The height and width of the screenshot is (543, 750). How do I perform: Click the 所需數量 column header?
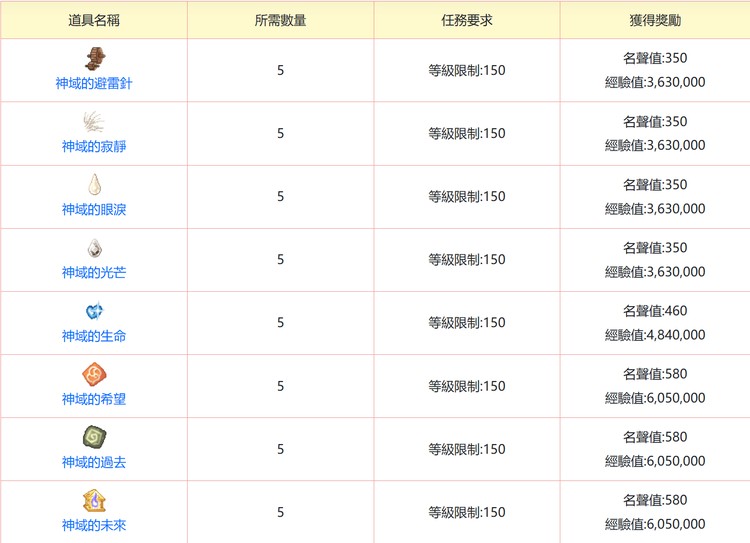point(280,20)
